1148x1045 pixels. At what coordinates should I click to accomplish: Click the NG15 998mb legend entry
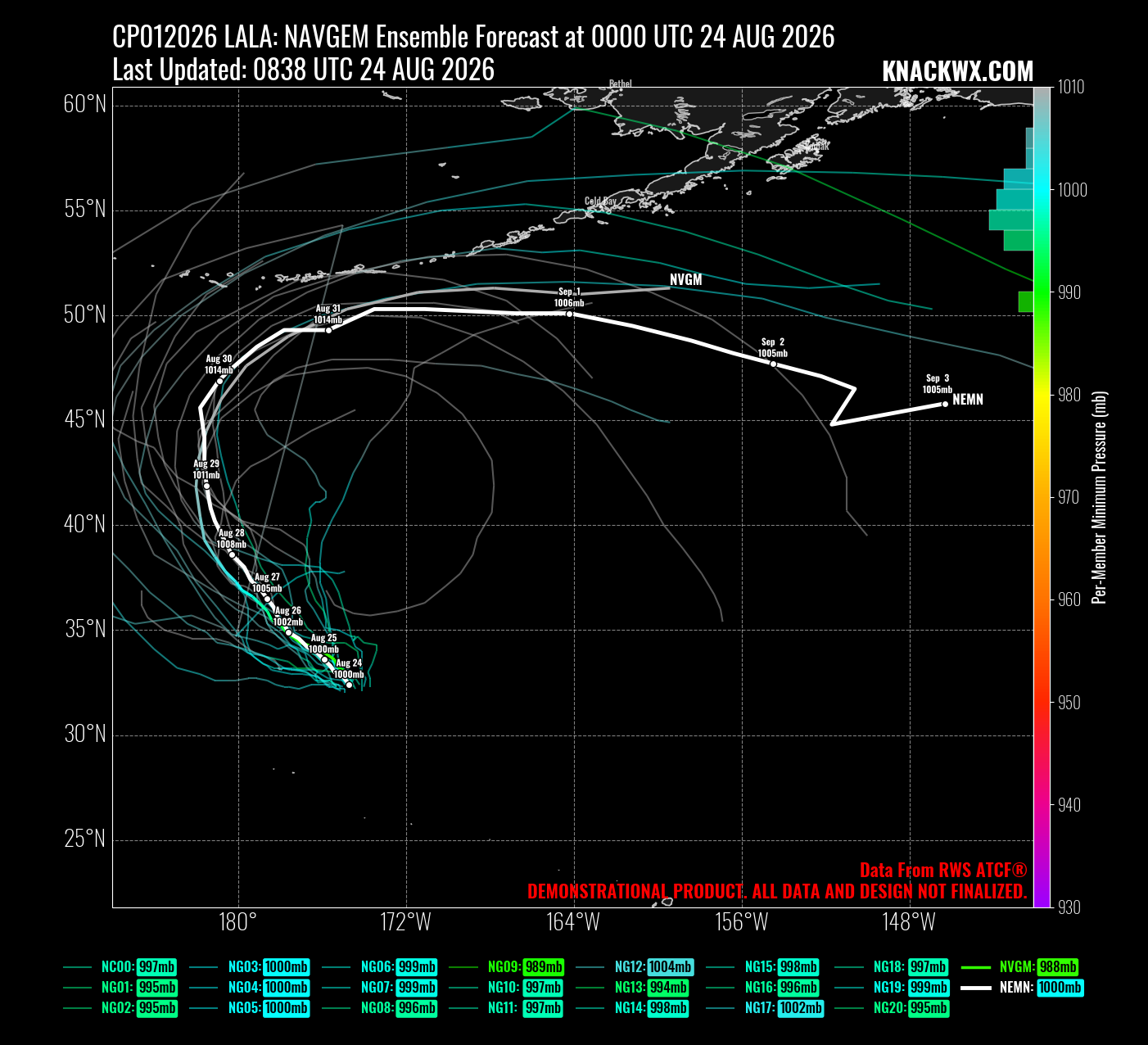tap(762, 967)
